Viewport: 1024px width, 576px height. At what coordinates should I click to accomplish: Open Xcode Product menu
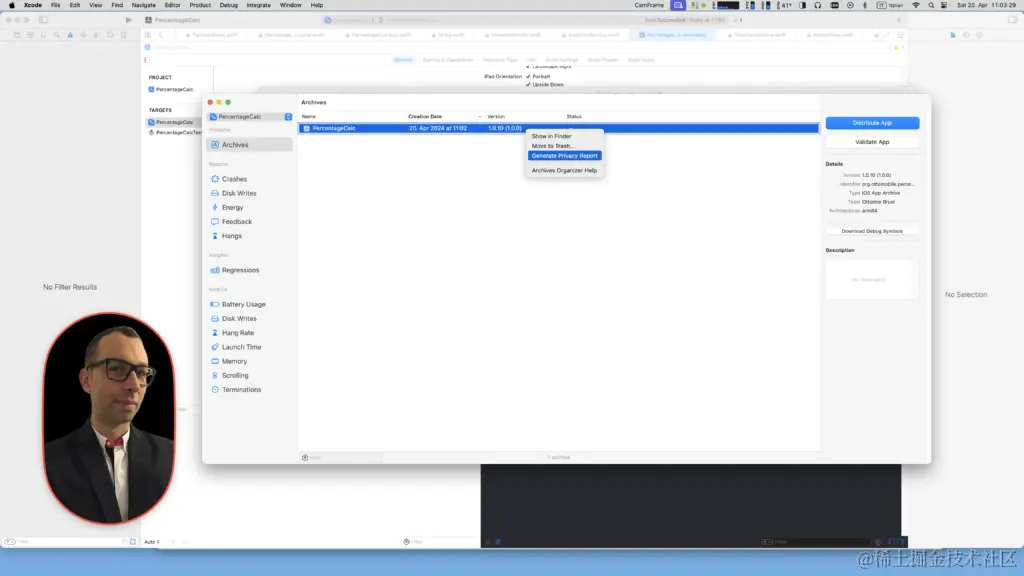click(200, 5)
